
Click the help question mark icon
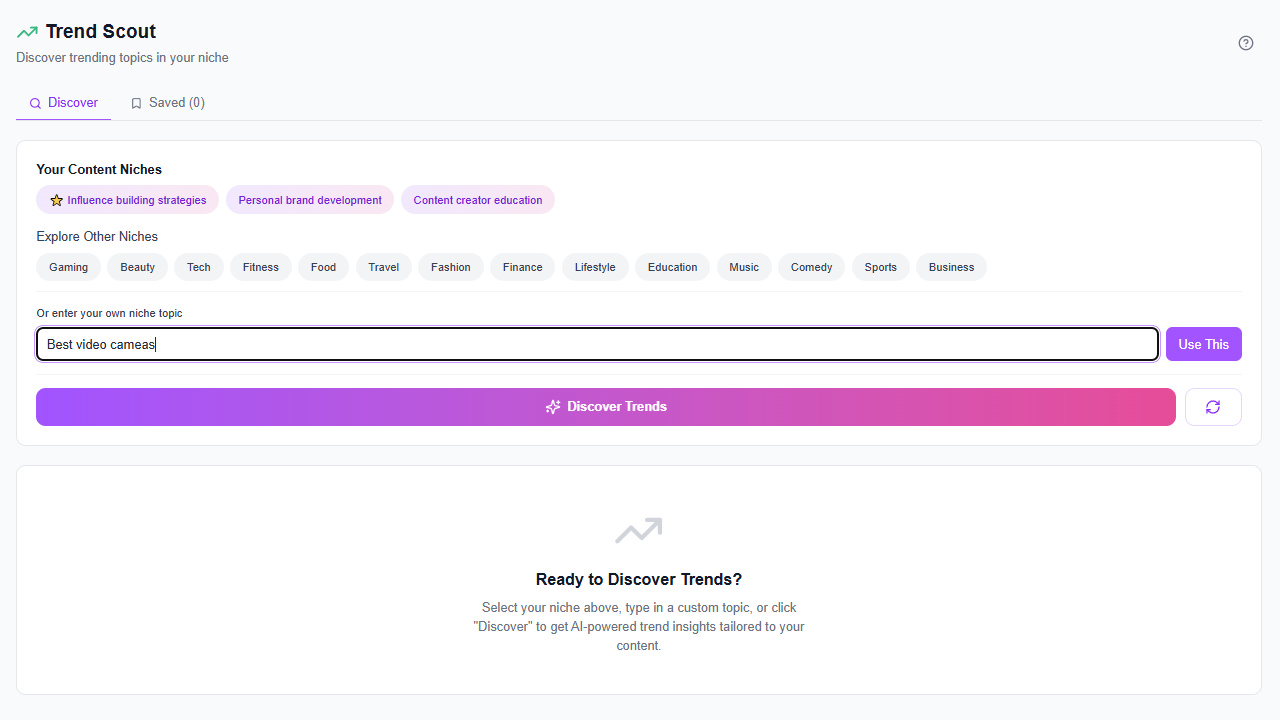(1245, 43)
